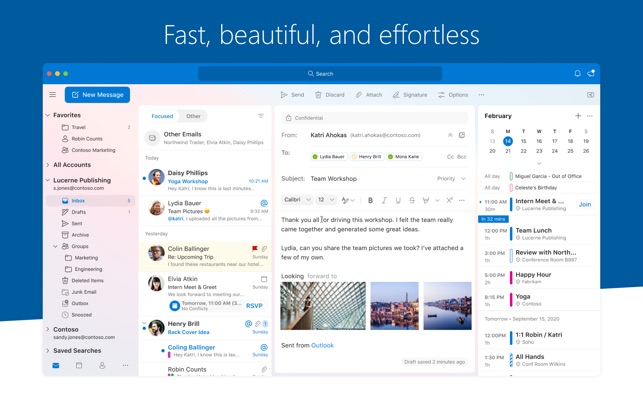The image size is (643, 402).
Task: Open more compose actions ellipsis
Action: [481, 95]
